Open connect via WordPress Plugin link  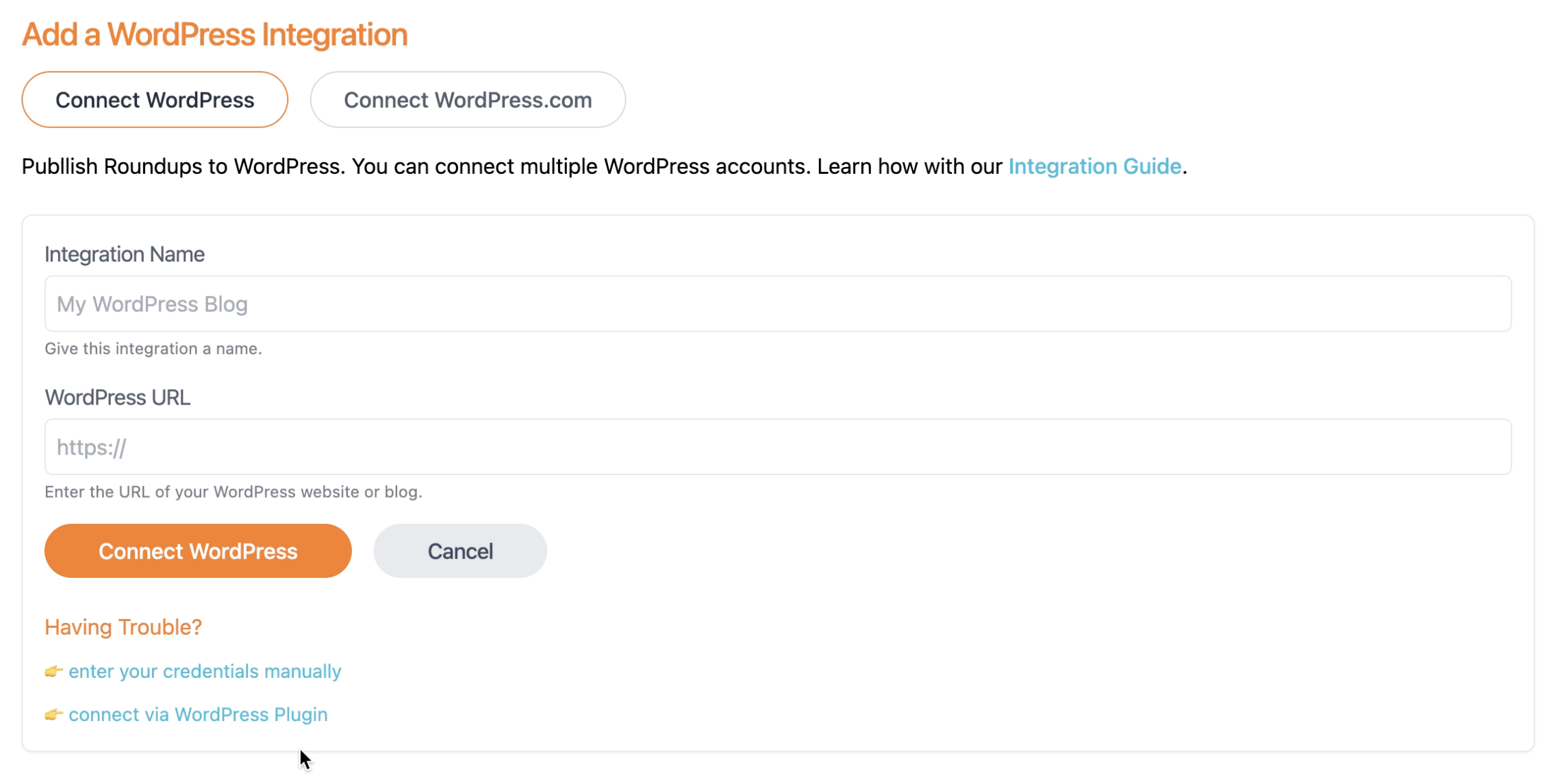[198, 714]
